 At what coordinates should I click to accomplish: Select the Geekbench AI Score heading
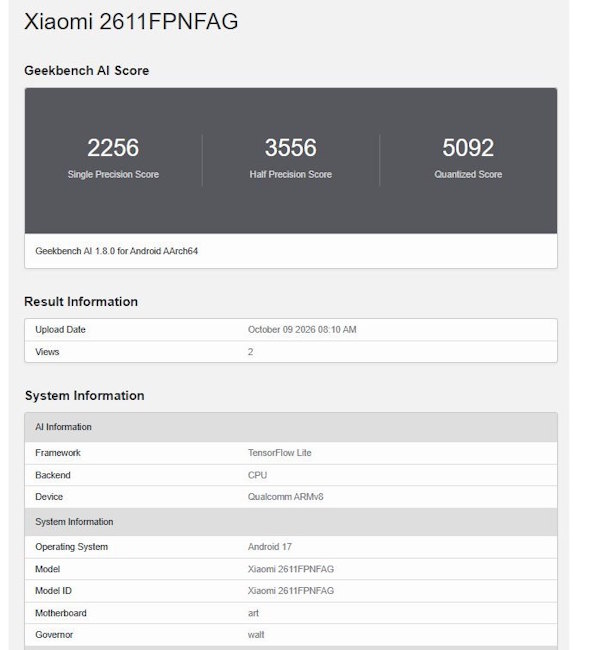click(87, 70)
